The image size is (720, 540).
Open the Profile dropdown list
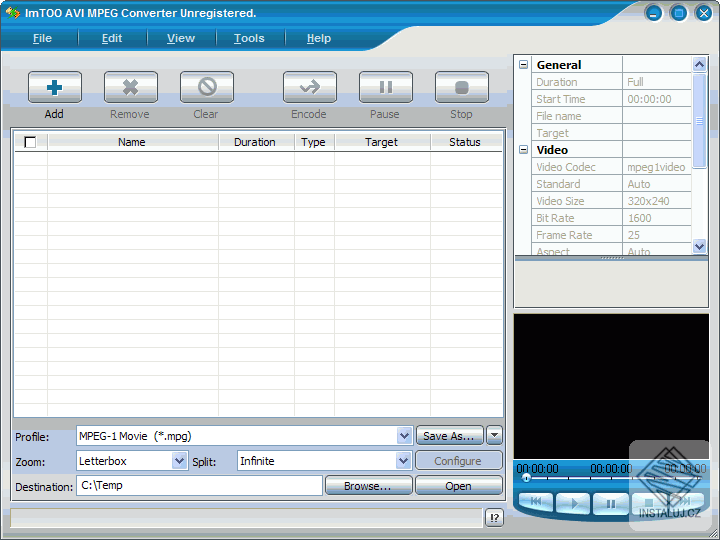pyautogui.click(x=404, y=436)
